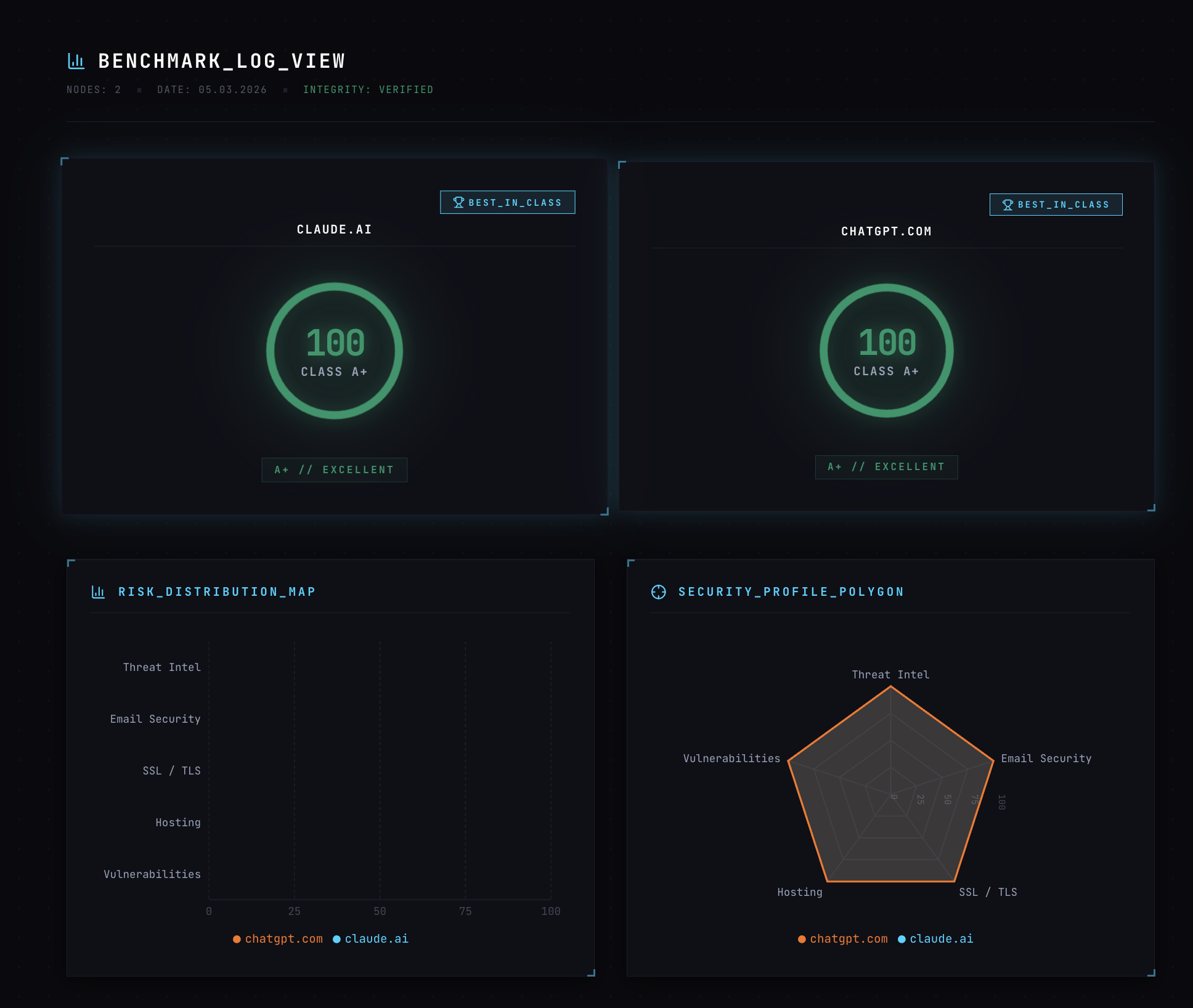
Task: Click the CHATGPT.COM 100 score ring
Action: 887,351
